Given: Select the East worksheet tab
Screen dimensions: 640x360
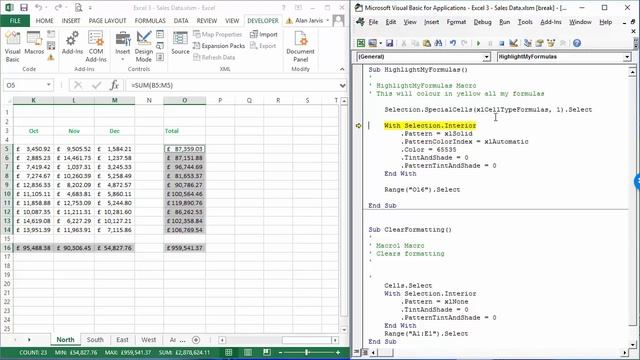Looking at the screenshot, I should (122, 340).
